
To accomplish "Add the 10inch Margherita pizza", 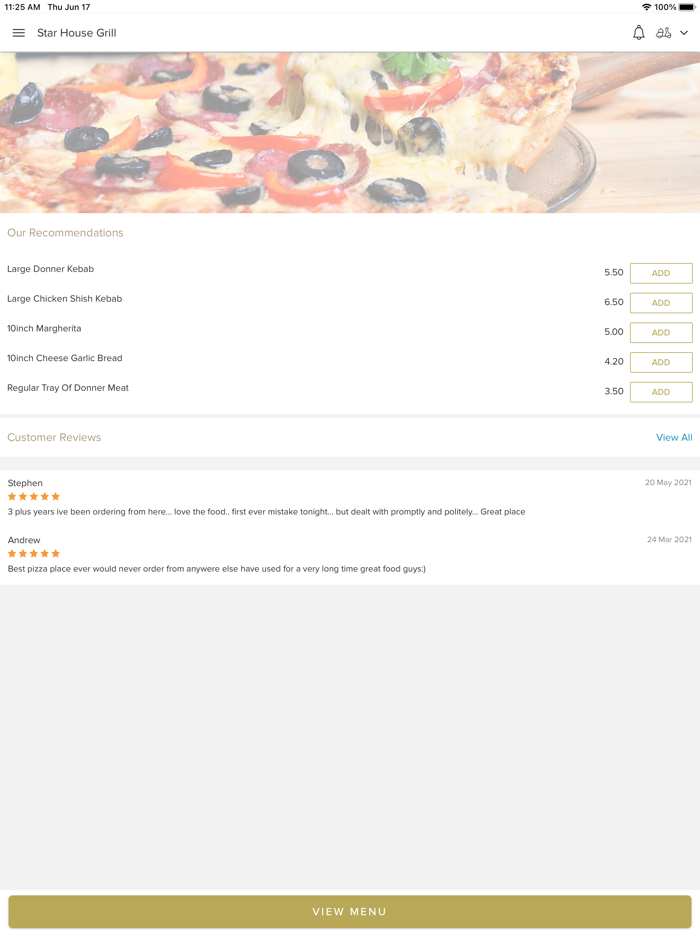I will point(660,332).
